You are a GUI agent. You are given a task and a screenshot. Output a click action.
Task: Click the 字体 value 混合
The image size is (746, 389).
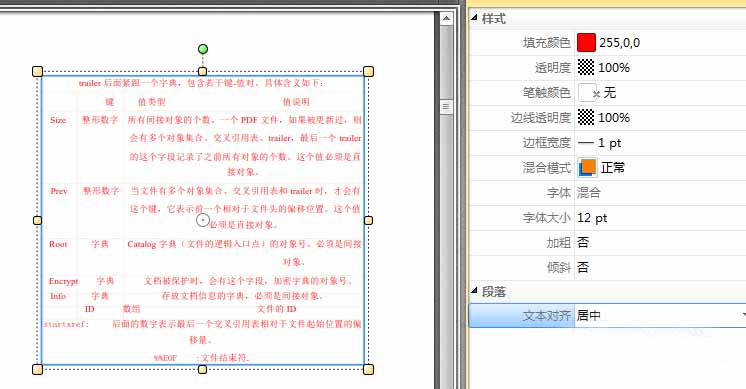(589, 193)
